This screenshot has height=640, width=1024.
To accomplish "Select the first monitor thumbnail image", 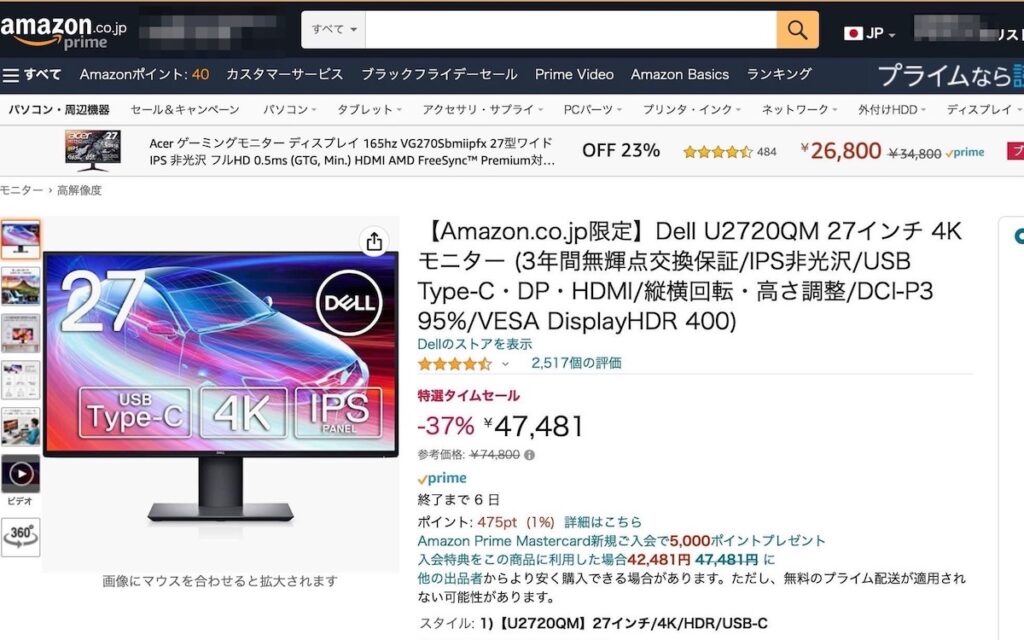I will (x=21, y=240).
